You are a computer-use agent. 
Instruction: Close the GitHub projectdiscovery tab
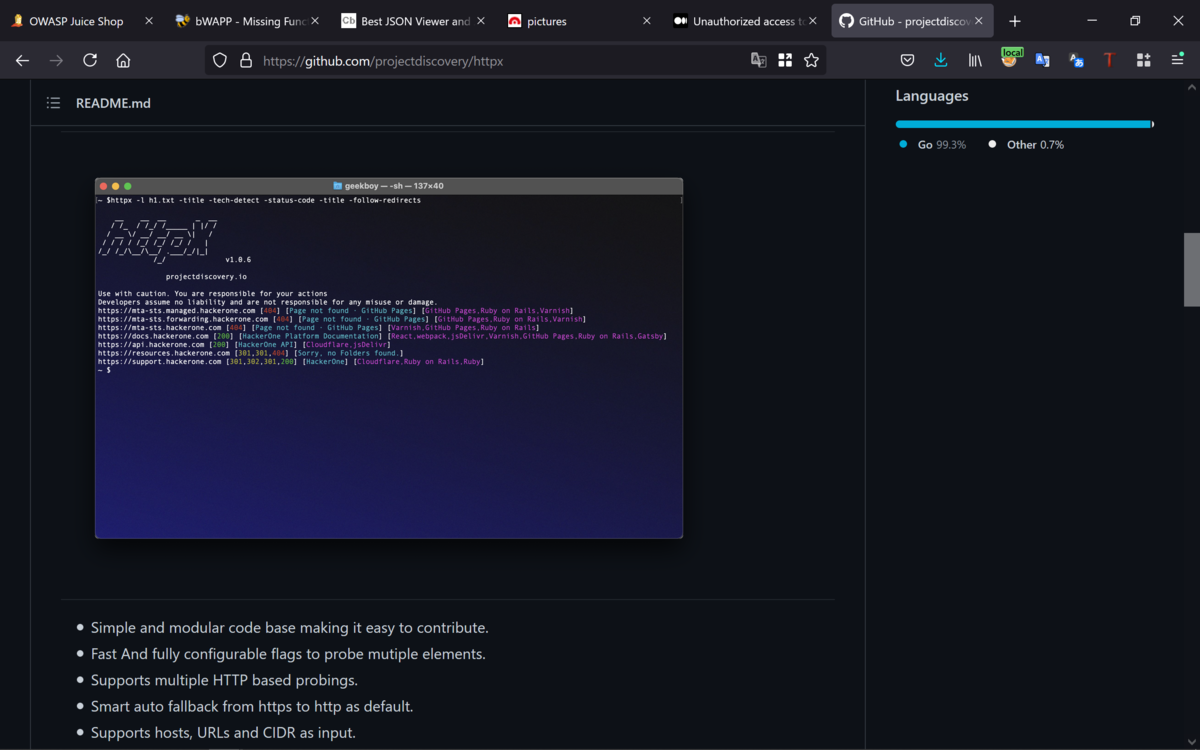[977, 21]
